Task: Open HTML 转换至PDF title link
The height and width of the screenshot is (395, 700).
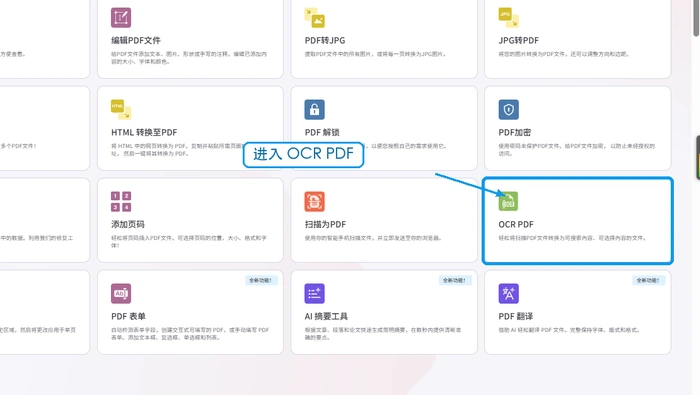Action: (144, 132)
